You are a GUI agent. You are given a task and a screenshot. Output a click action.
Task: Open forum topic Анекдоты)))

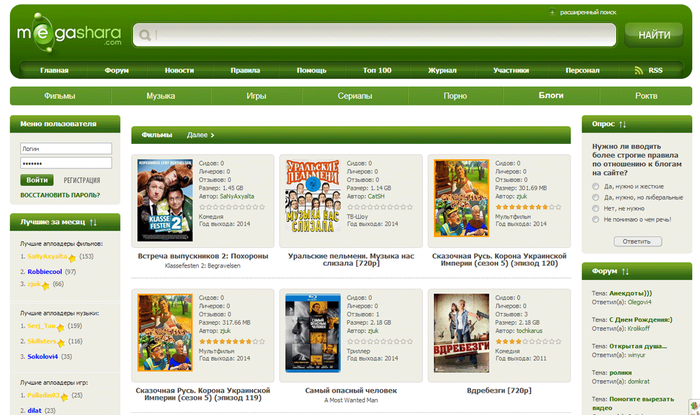(630, 293)
